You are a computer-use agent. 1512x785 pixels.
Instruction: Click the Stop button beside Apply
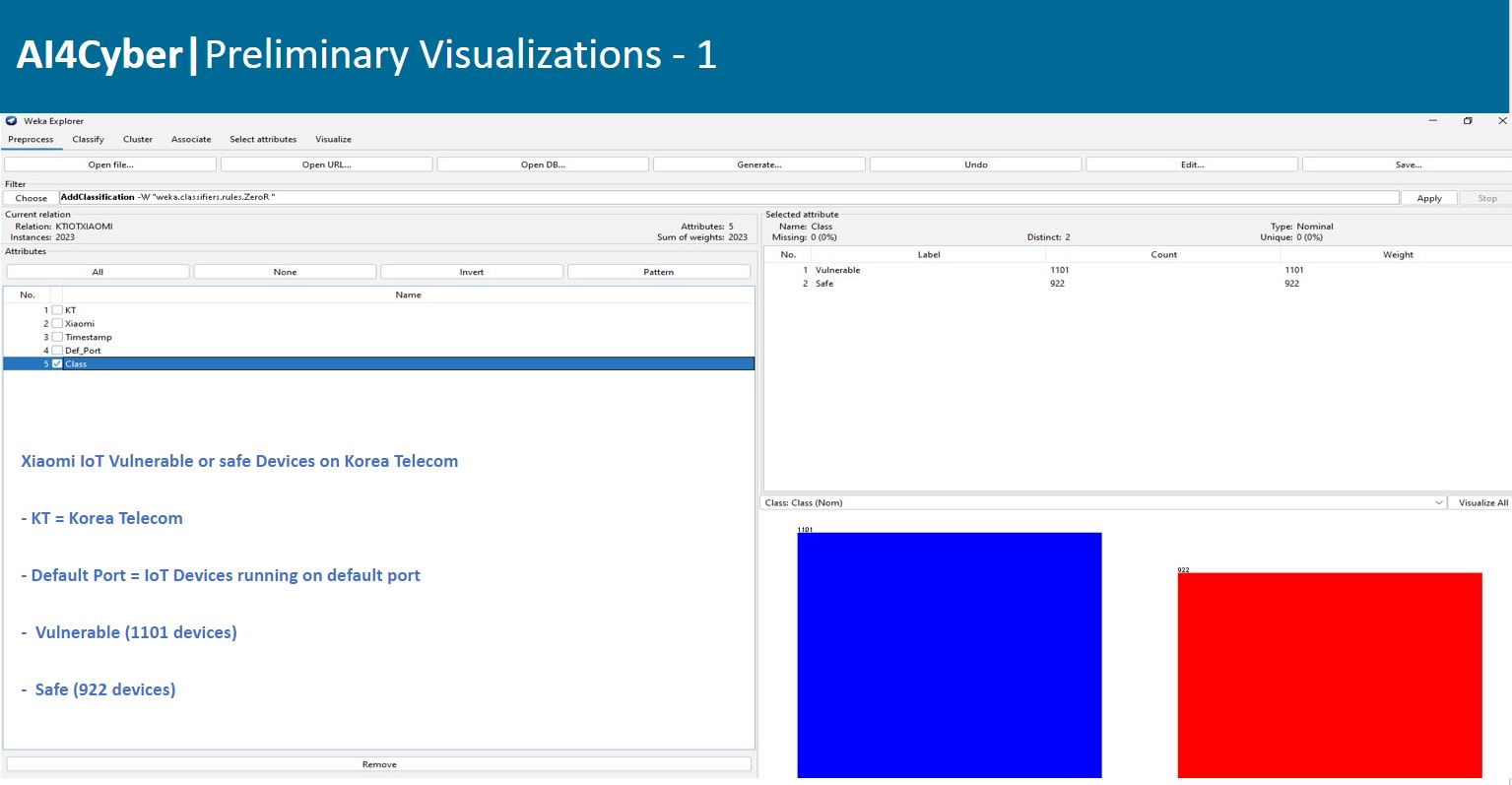(1486, 198)
